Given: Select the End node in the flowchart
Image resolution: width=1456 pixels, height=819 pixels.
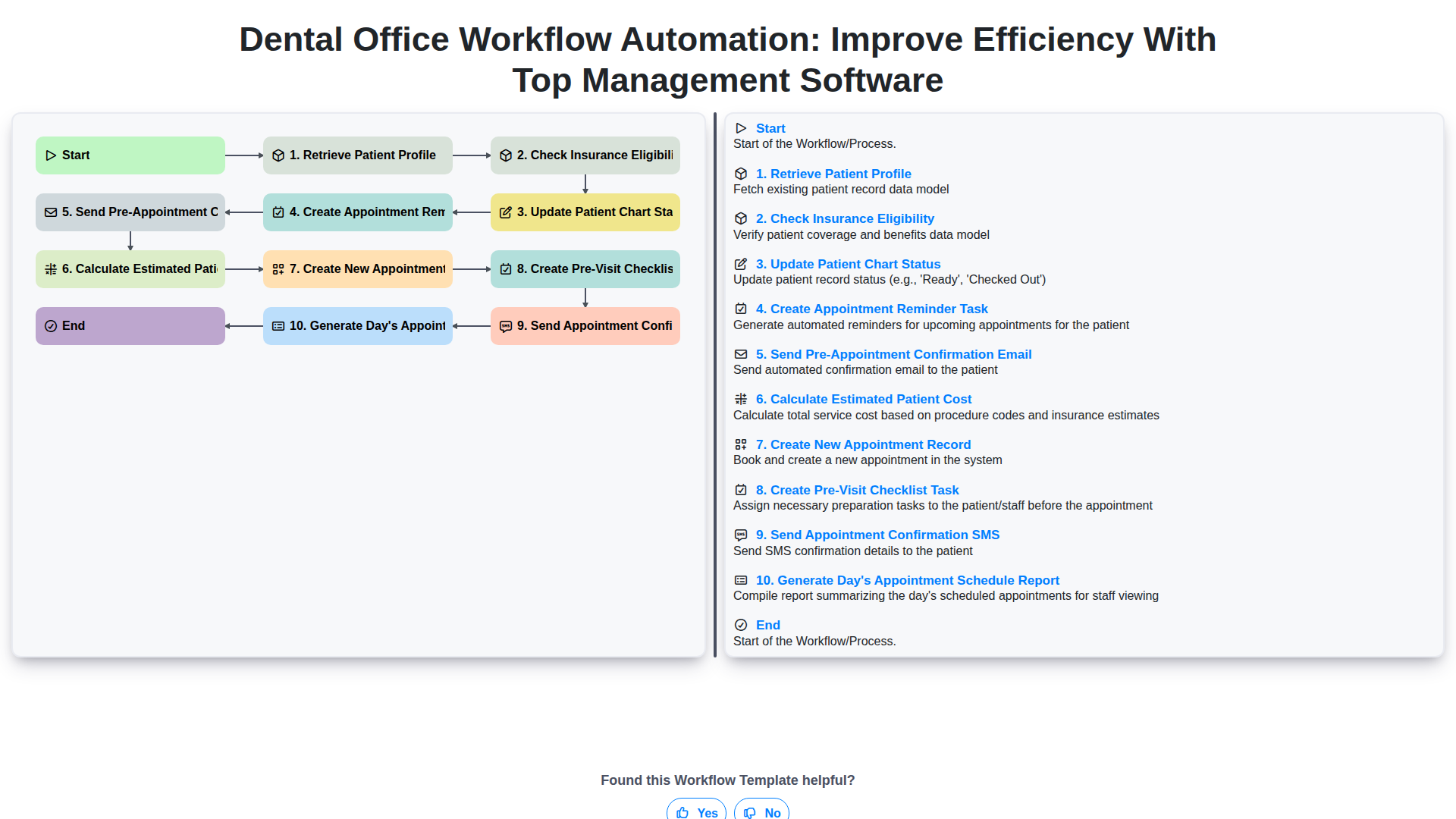Looking at the screenshot, I should [130, 326].
